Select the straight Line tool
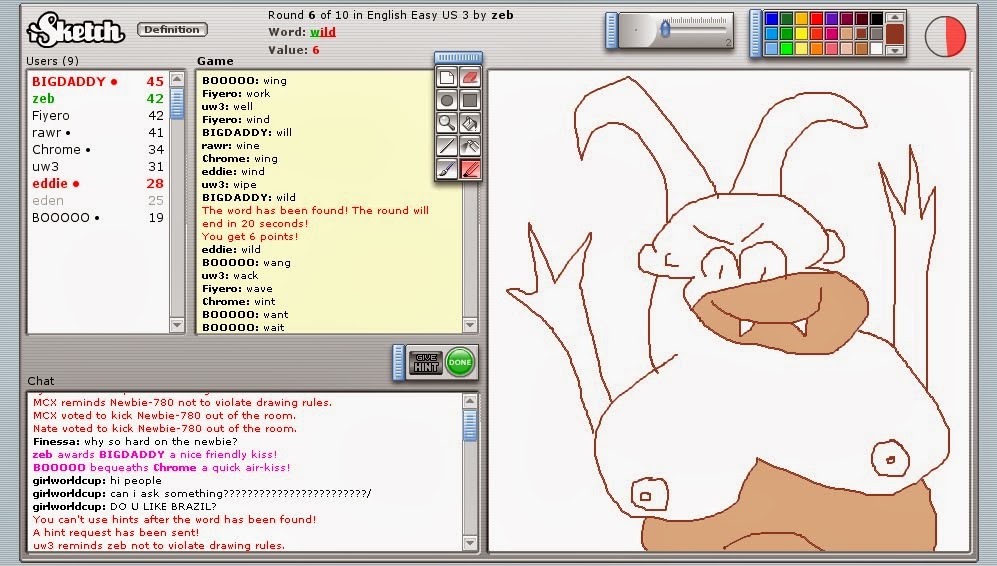997x566 pixels. tap(447, 146)
